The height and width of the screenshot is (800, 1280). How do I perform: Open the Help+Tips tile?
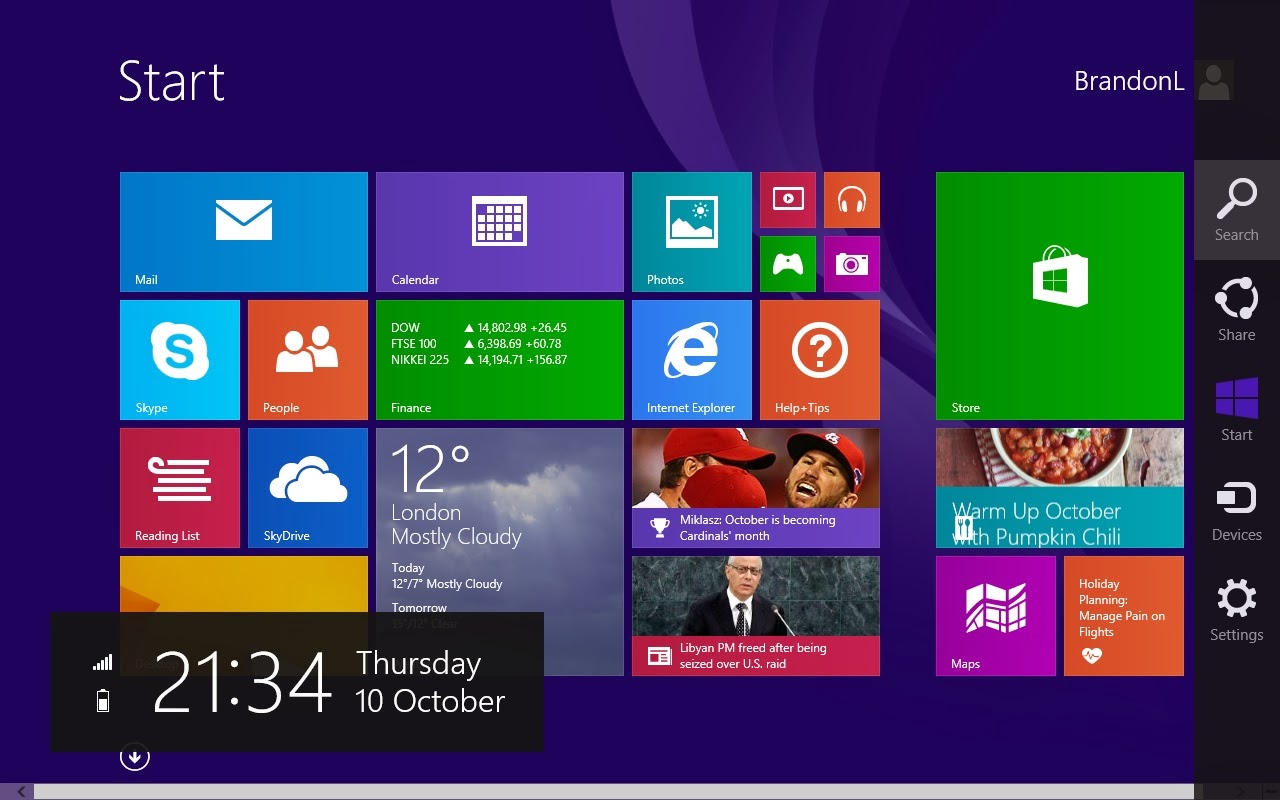(820, 360)
